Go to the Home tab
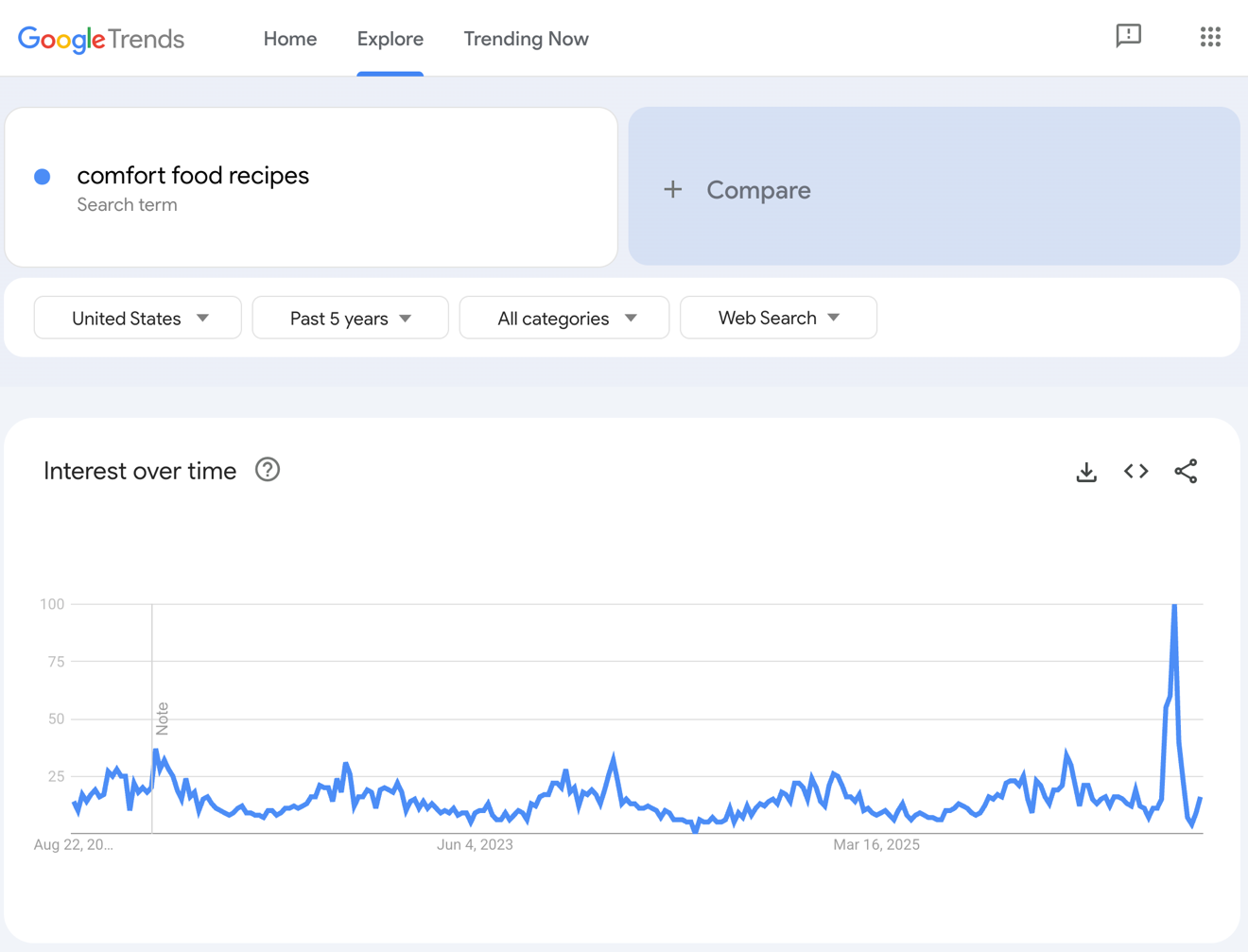 point(290,39)
